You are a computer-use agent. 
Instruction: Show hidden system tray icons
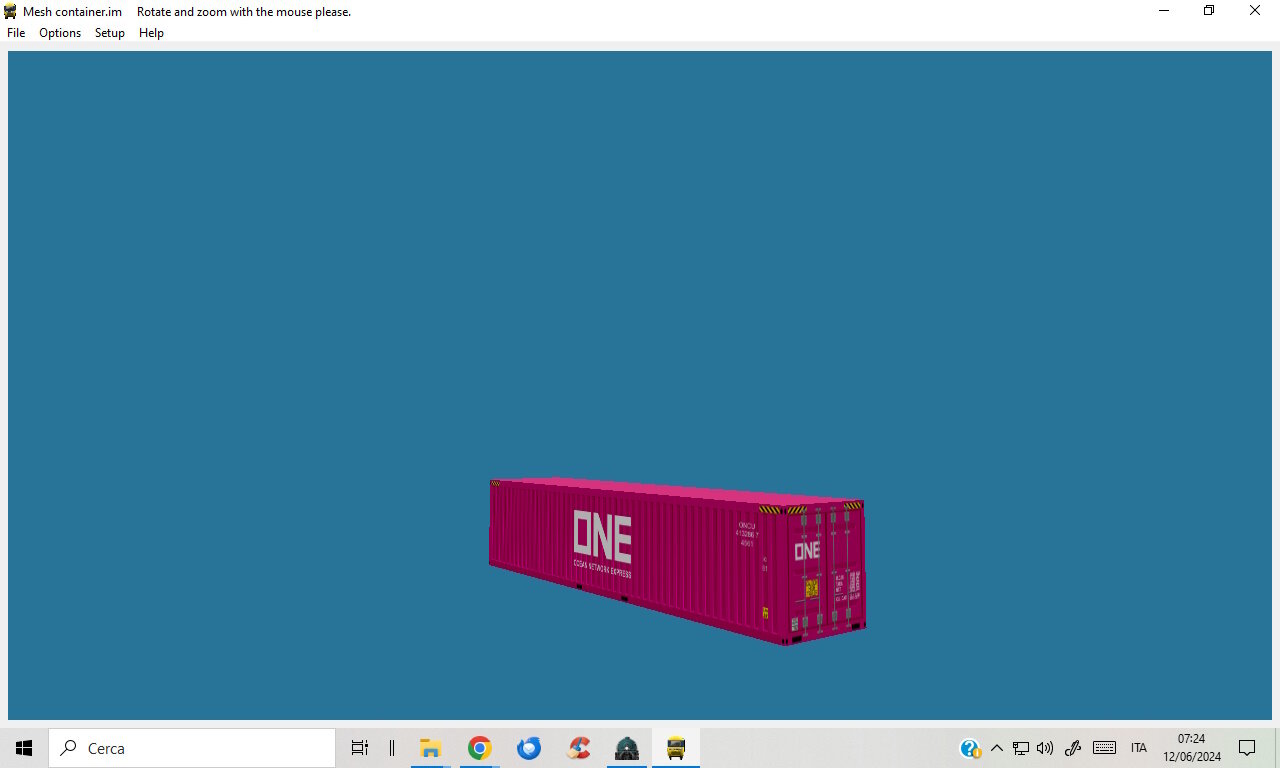(997, 748)
